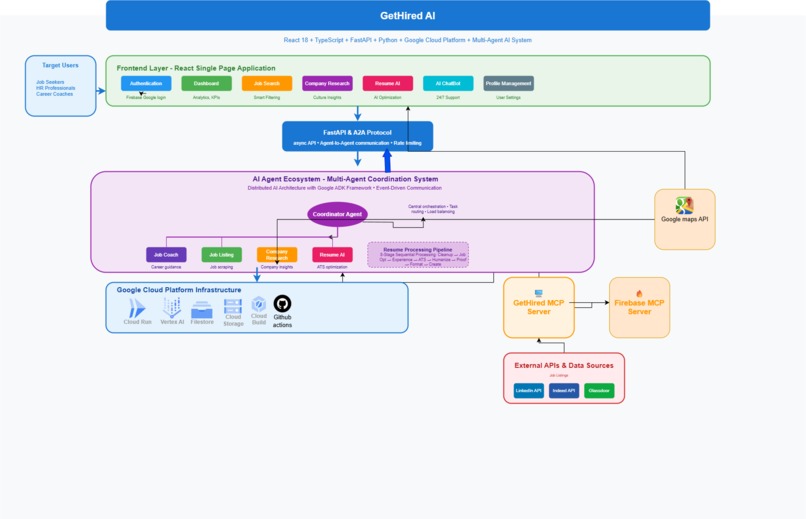Screen dimensions: 806x519
Task: Click the orange Job Search block
Action: tap(267, 83)
